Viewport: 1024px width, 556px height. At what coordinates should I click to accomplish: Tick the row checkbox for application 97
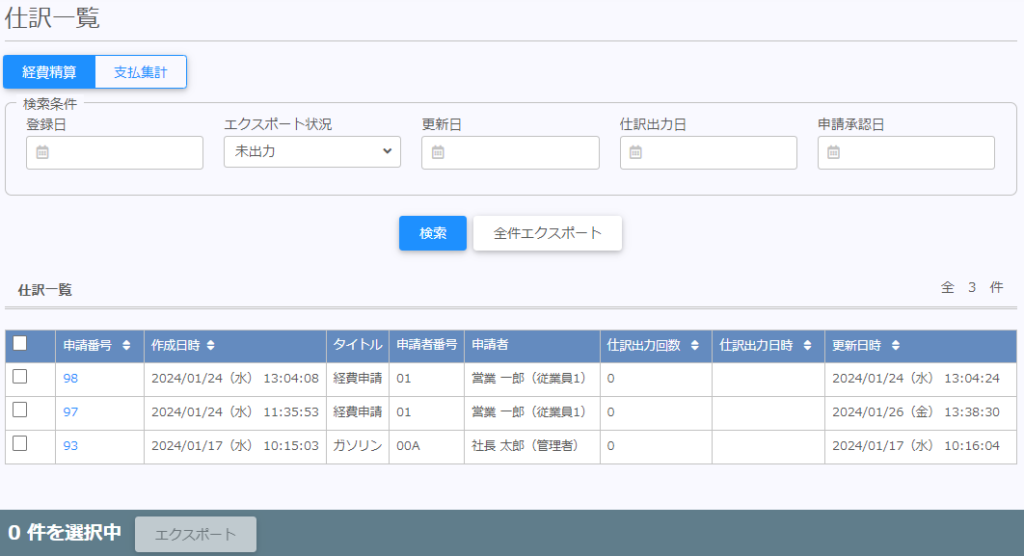pyautogui.click(x=20, y=411)
